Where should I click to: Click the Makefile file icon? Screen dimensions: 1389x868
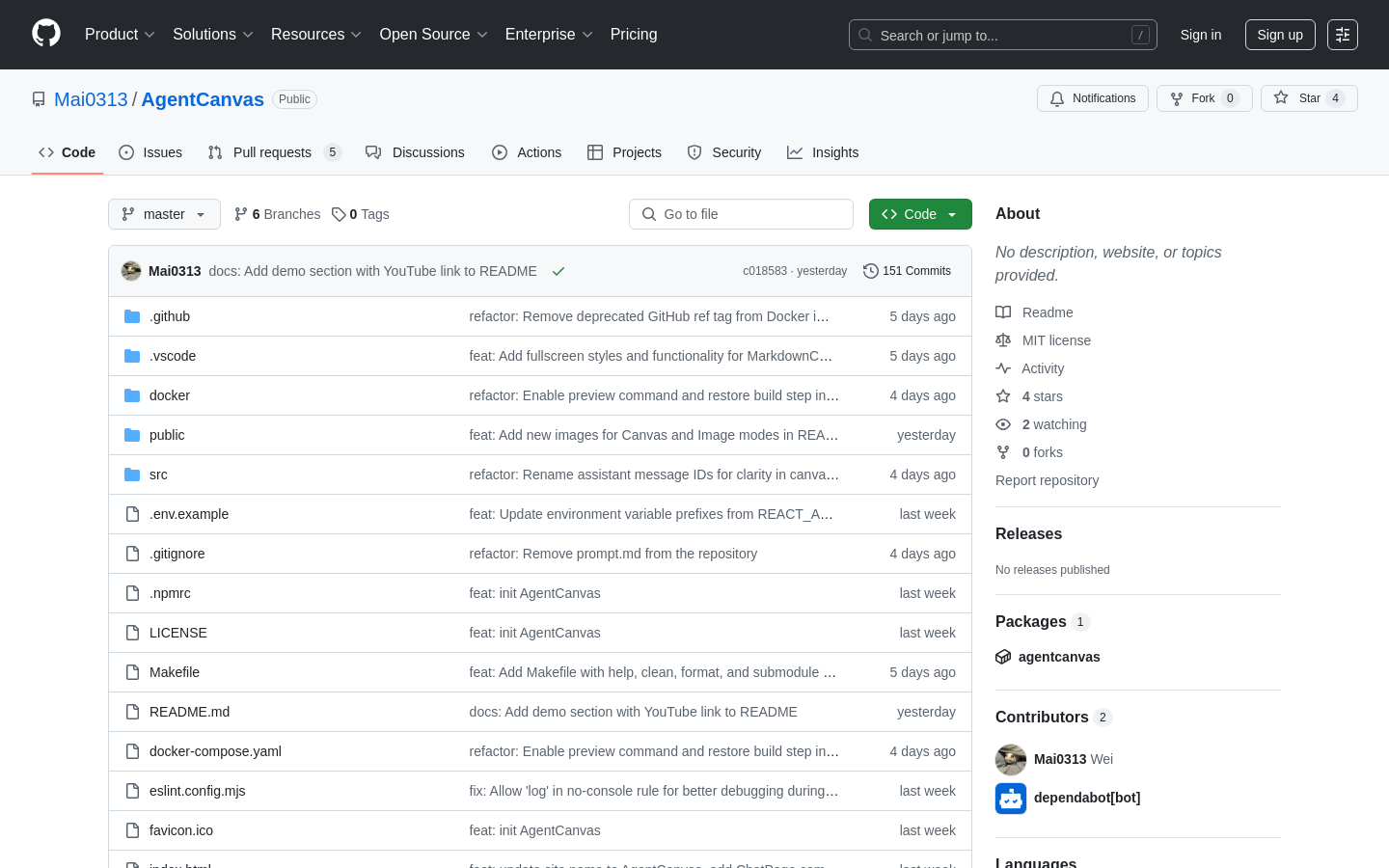click(x=132, y=672)
